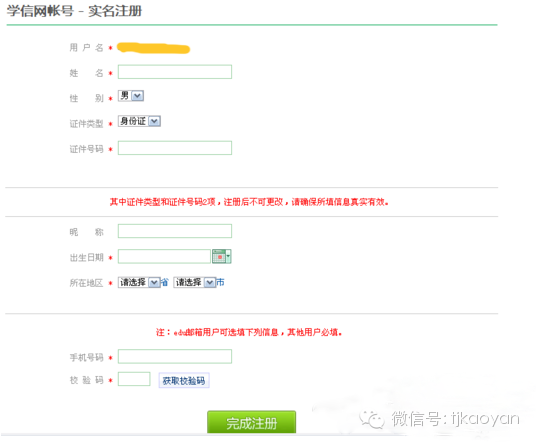The height and width of the screenshot is (444, 536).
Task: Open the city 市 dropdown list
Action: tap(195, 282)
